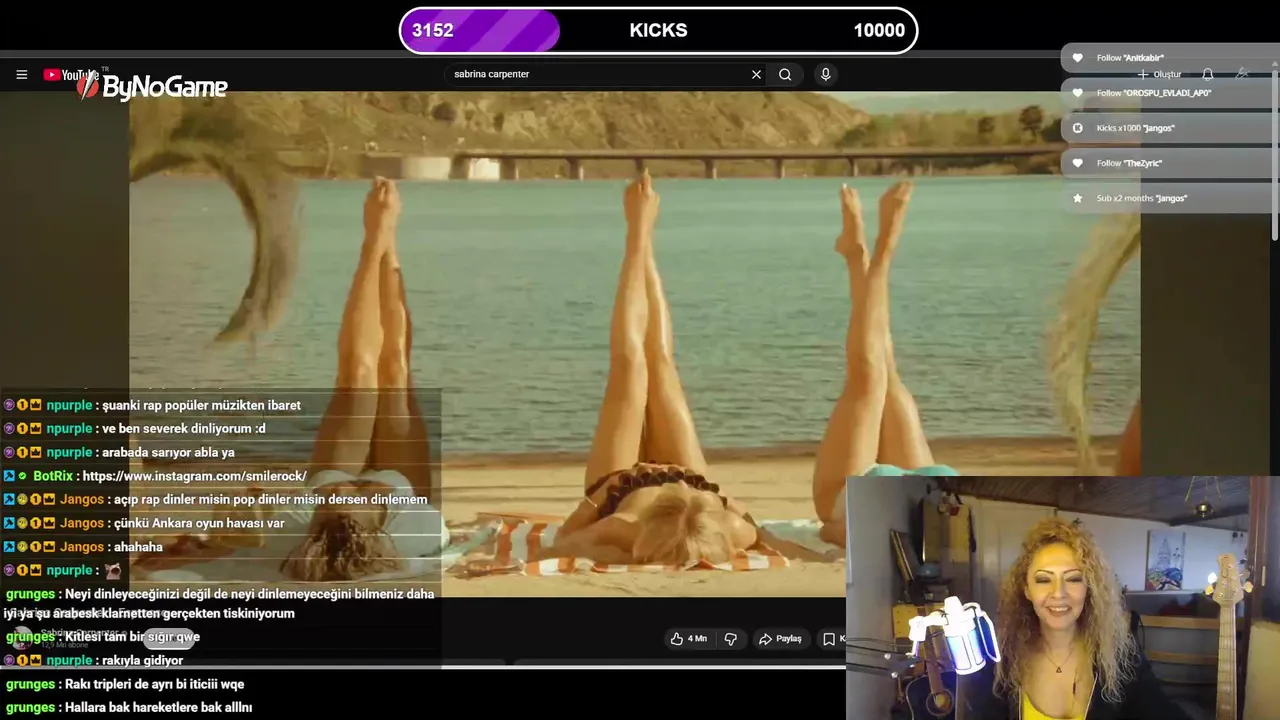Click Jangos's 'çünkü Ankara oyun havası var' message
Viewport: 1280px width, 720px height.
coord(144,523)
